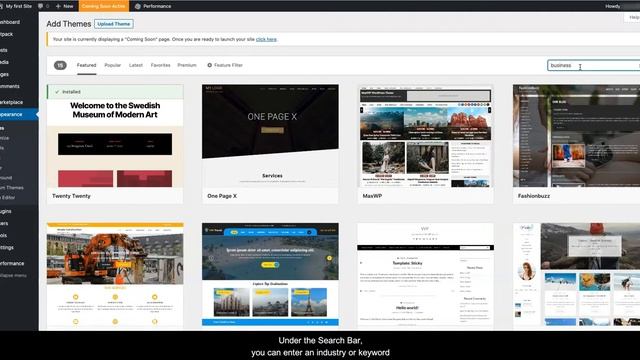This screenshot has height=360, width=640.
Task: Focus the theme search field containing 'business'
Action: (x=593, y=65)
